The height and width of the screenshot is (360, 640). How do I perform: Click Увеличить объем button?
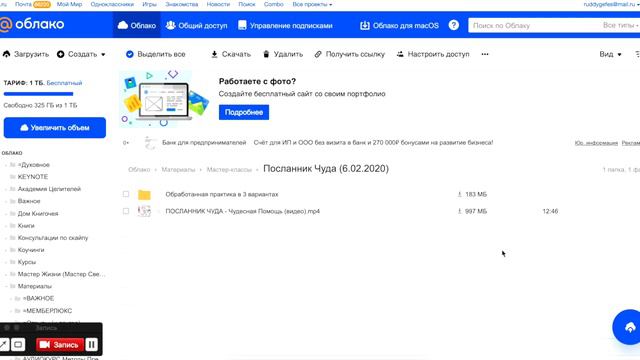pos(55,128)
